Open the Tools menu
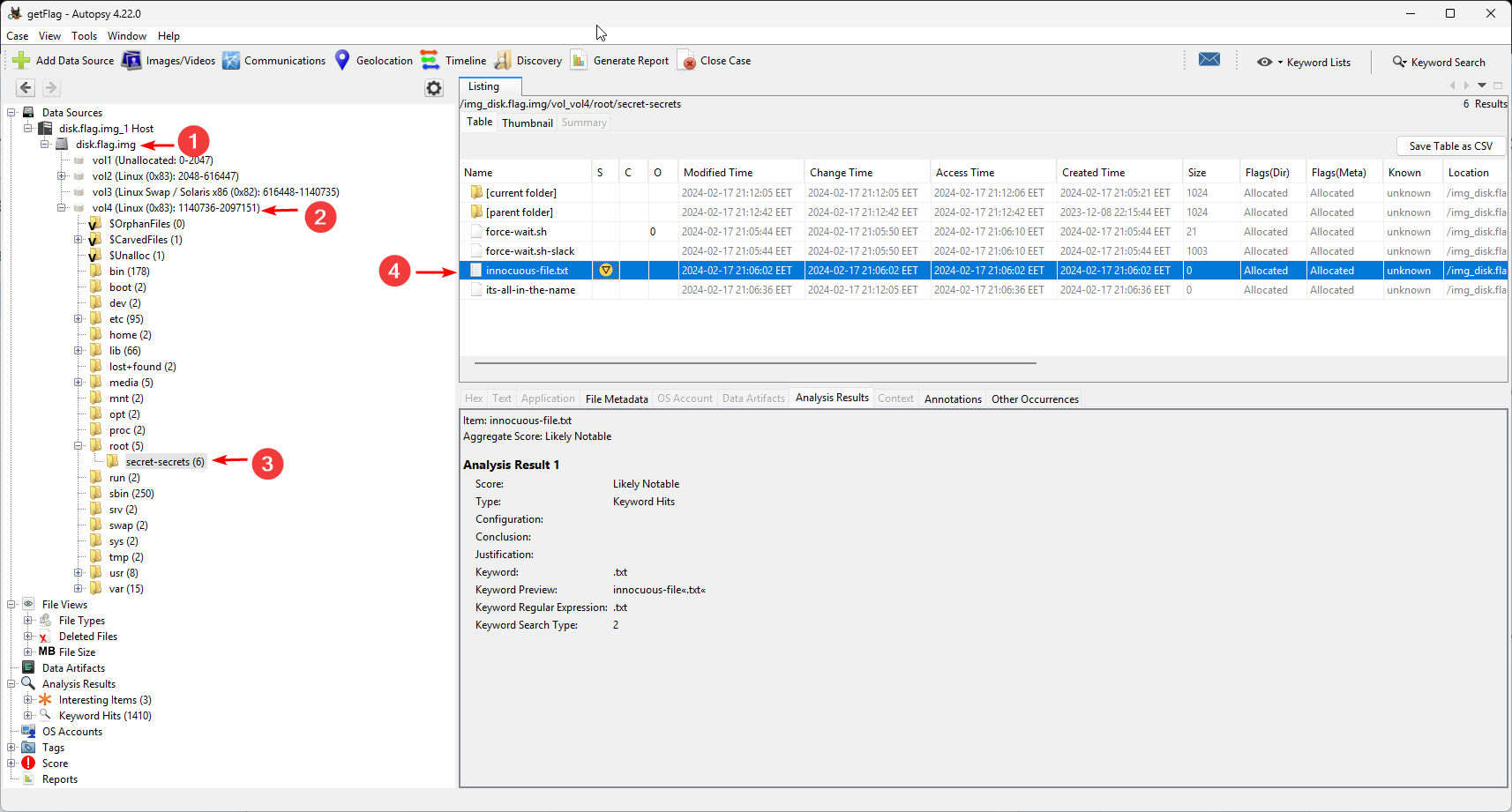 (x=84, y=36)
